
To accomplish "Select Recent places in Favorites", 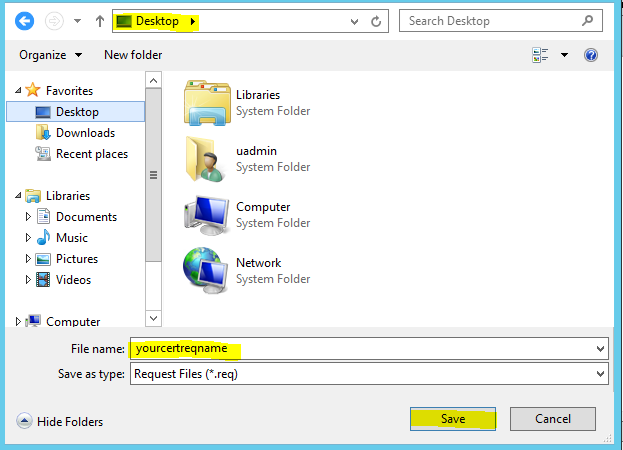I will [x=91, y=154].
